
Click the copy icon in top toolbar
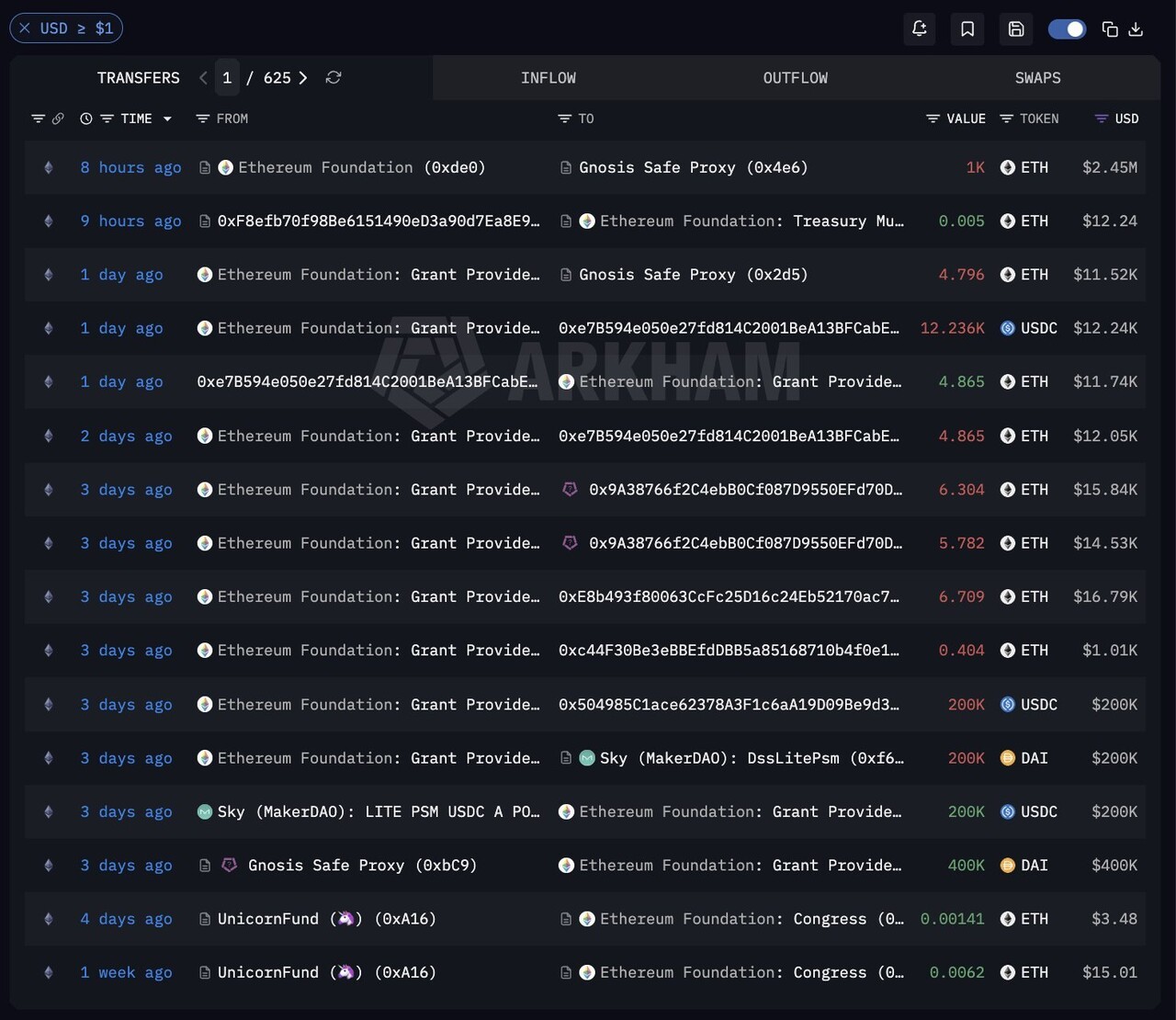click(1110, 28)
